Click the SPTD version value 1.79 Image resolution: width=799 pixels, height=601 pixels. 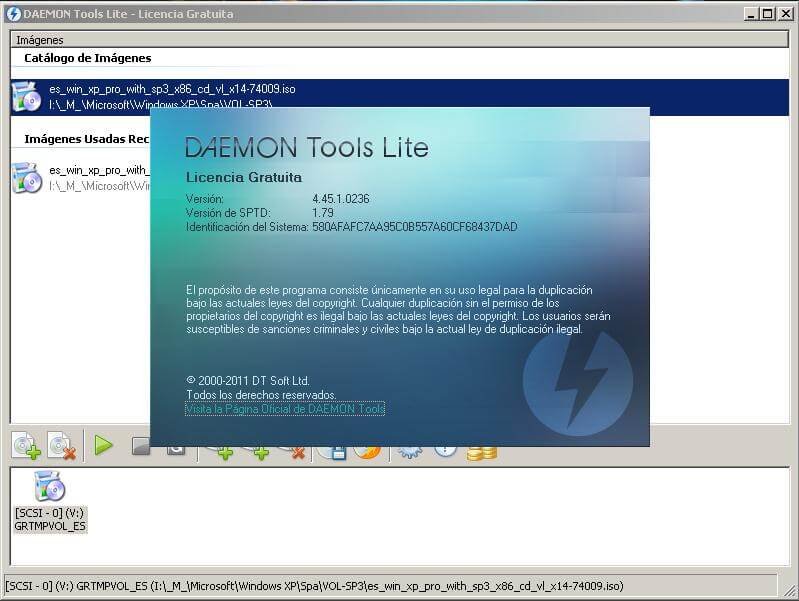click(323, 213)
